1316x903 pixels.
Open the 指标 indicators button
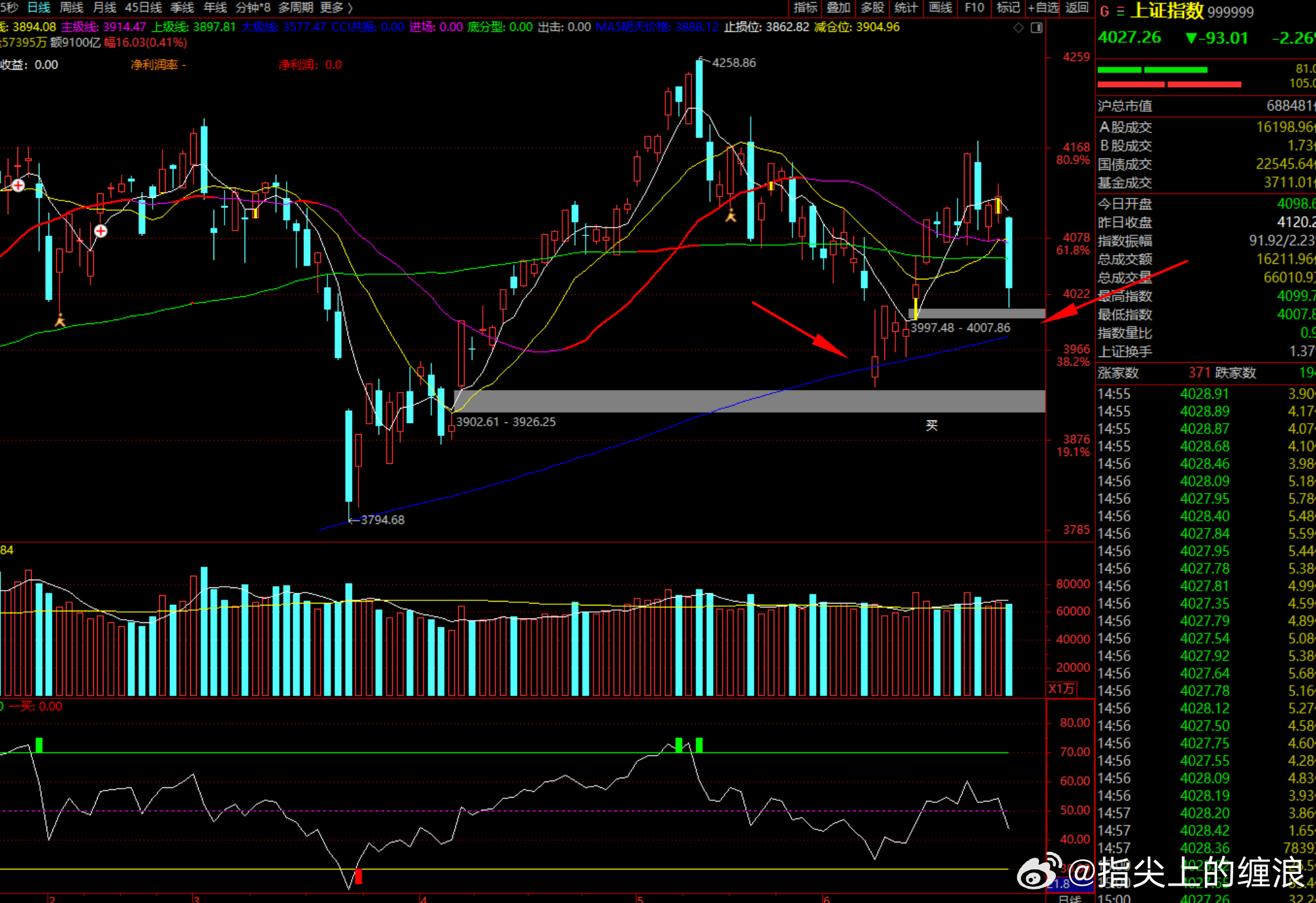coord(806,7)
